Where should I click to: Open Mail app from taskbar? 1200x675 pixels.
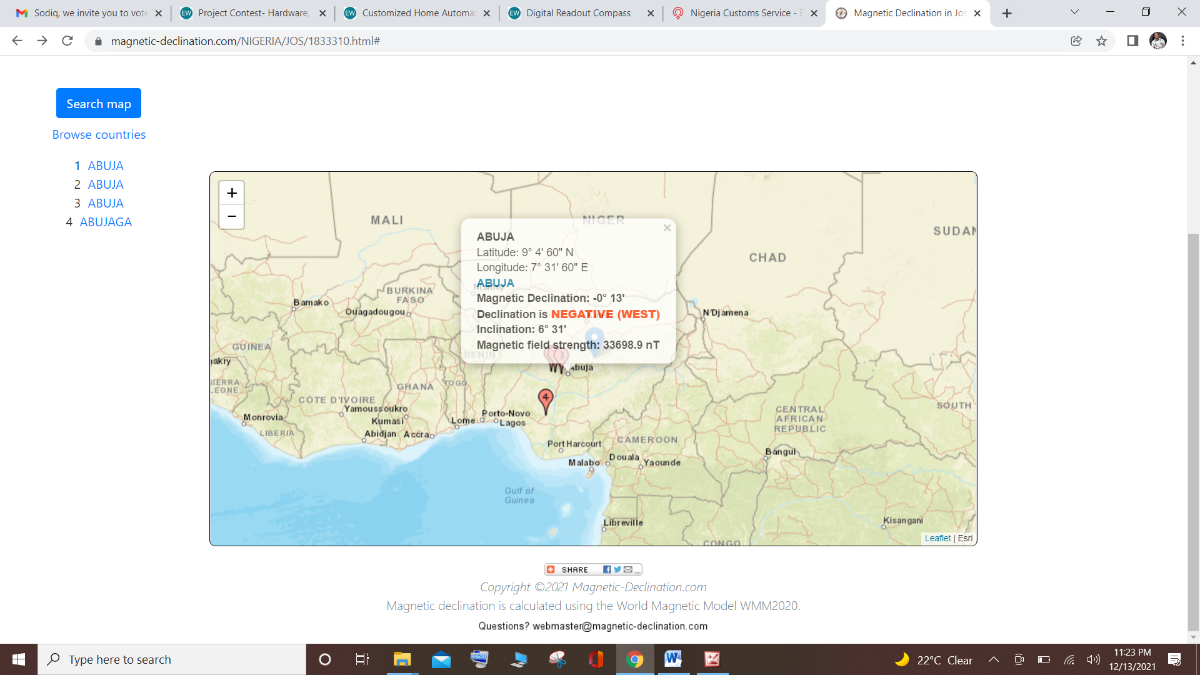(x=441, y=659)
